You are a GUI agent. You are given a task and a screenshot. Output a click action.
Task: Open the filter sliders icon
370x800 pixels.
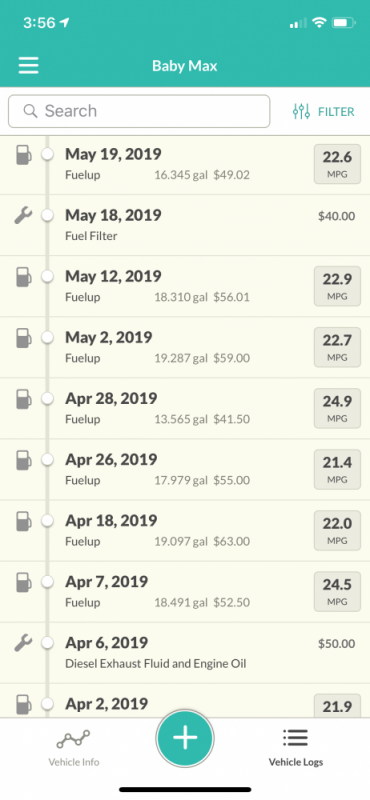pyautogui.click(x=301, y=111)
